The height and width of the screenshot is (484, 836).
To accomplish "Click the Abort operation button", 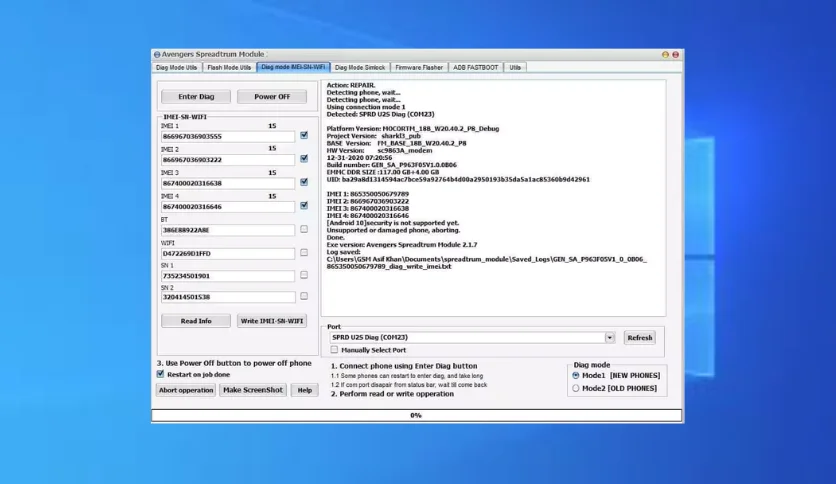I will [x=186, y=390].
